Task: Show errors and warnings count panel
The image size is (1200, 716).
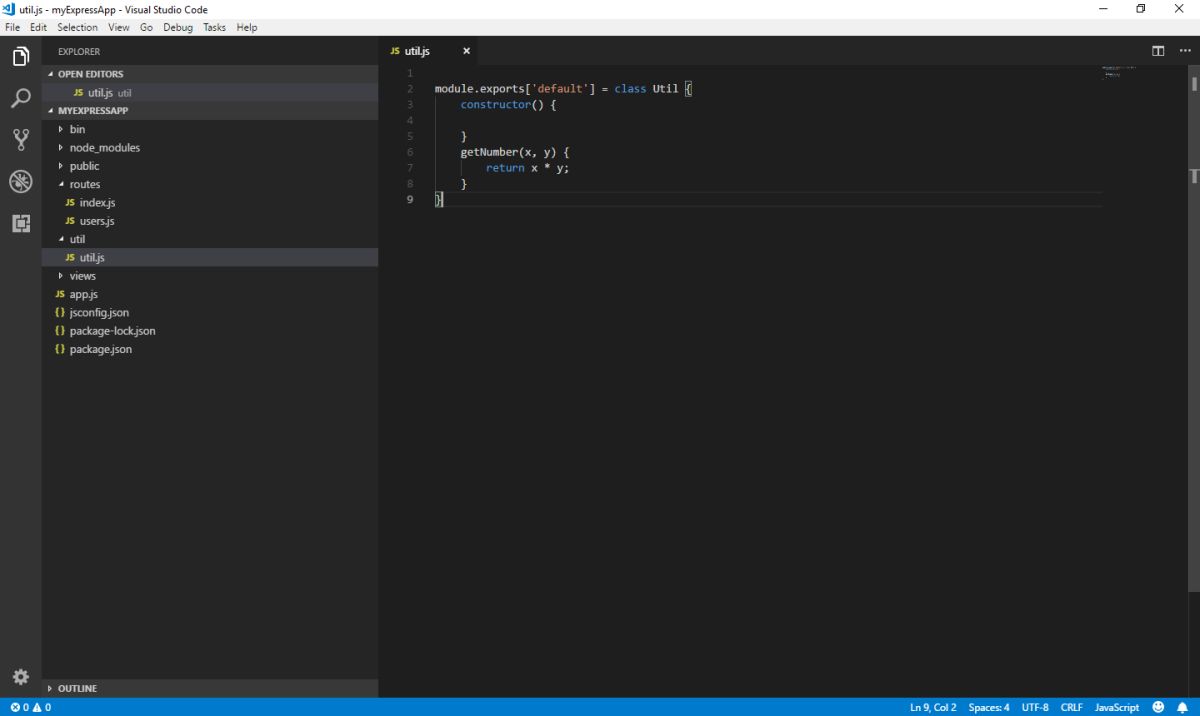Action: point(30,707)
